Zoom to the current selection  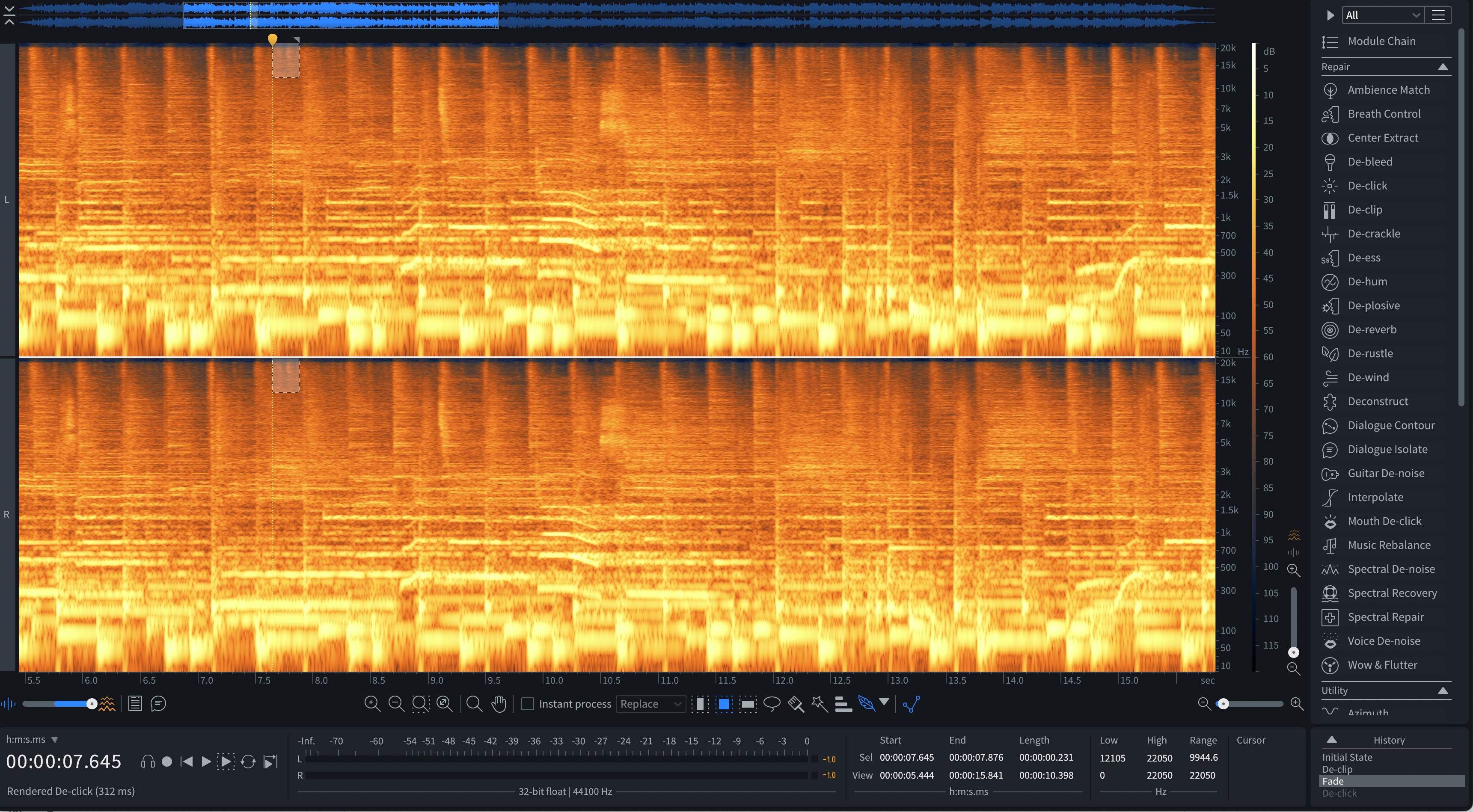pyautogui.click(x=420, y=704)
